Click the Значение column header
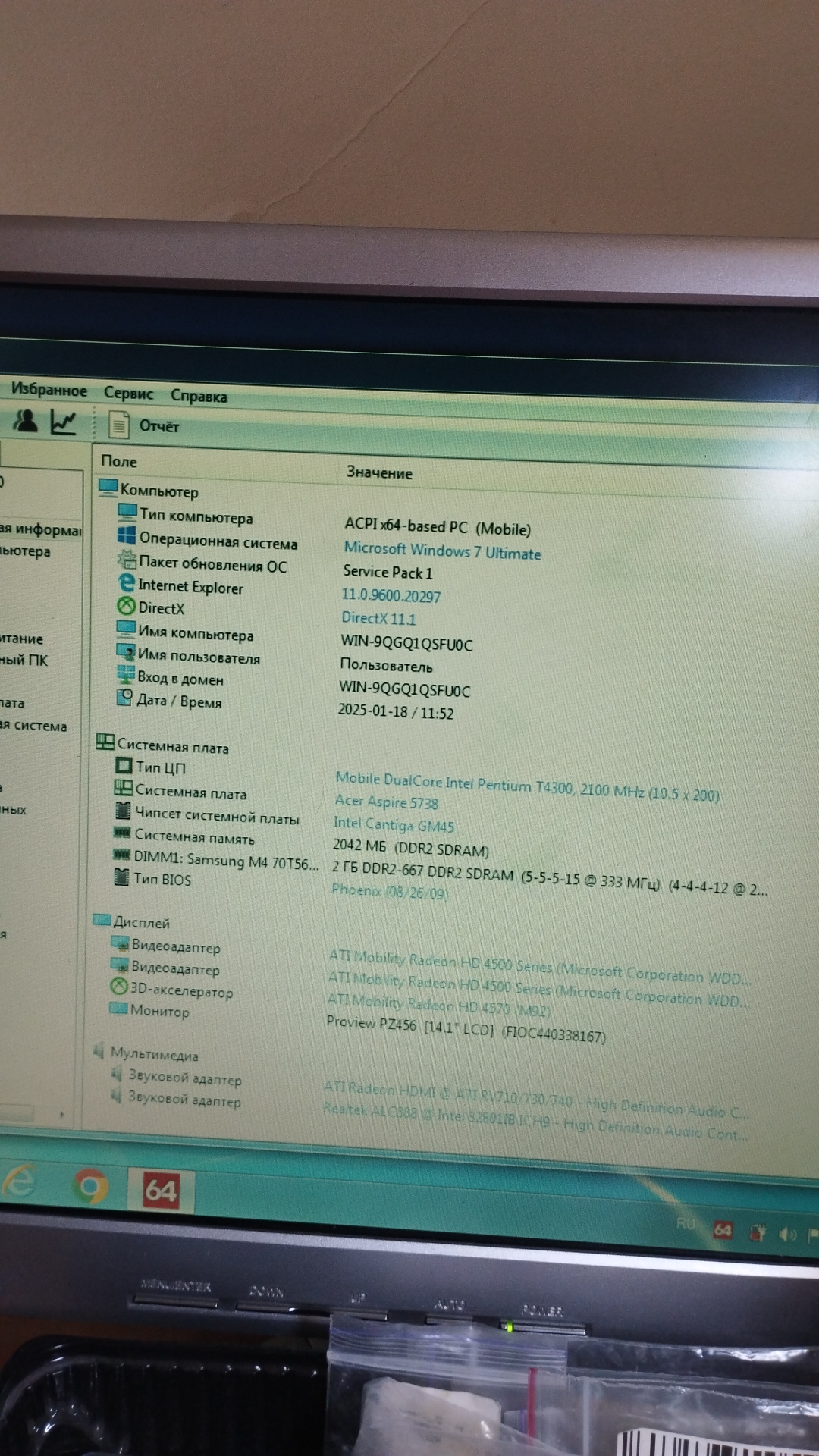This screenshot has height=1456, width=819. pos(379,472)
